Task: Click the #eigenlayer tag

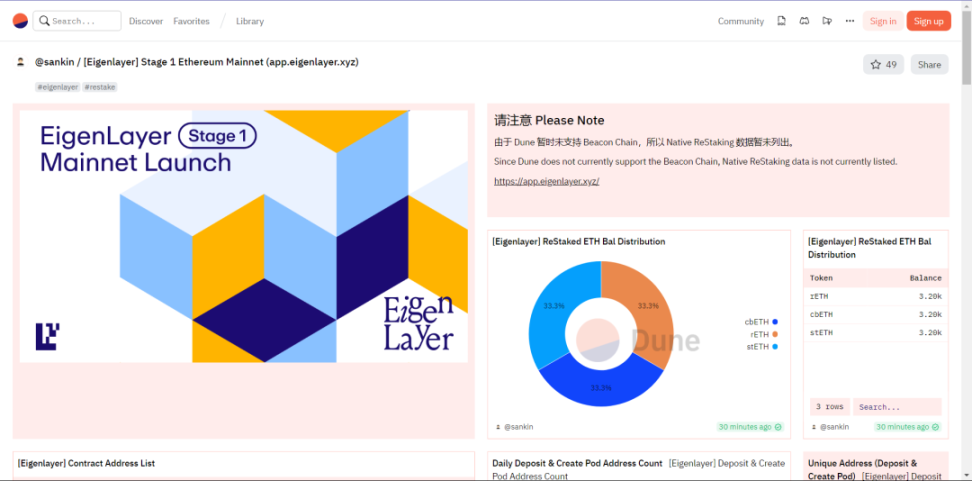Action: coord(58,87)
